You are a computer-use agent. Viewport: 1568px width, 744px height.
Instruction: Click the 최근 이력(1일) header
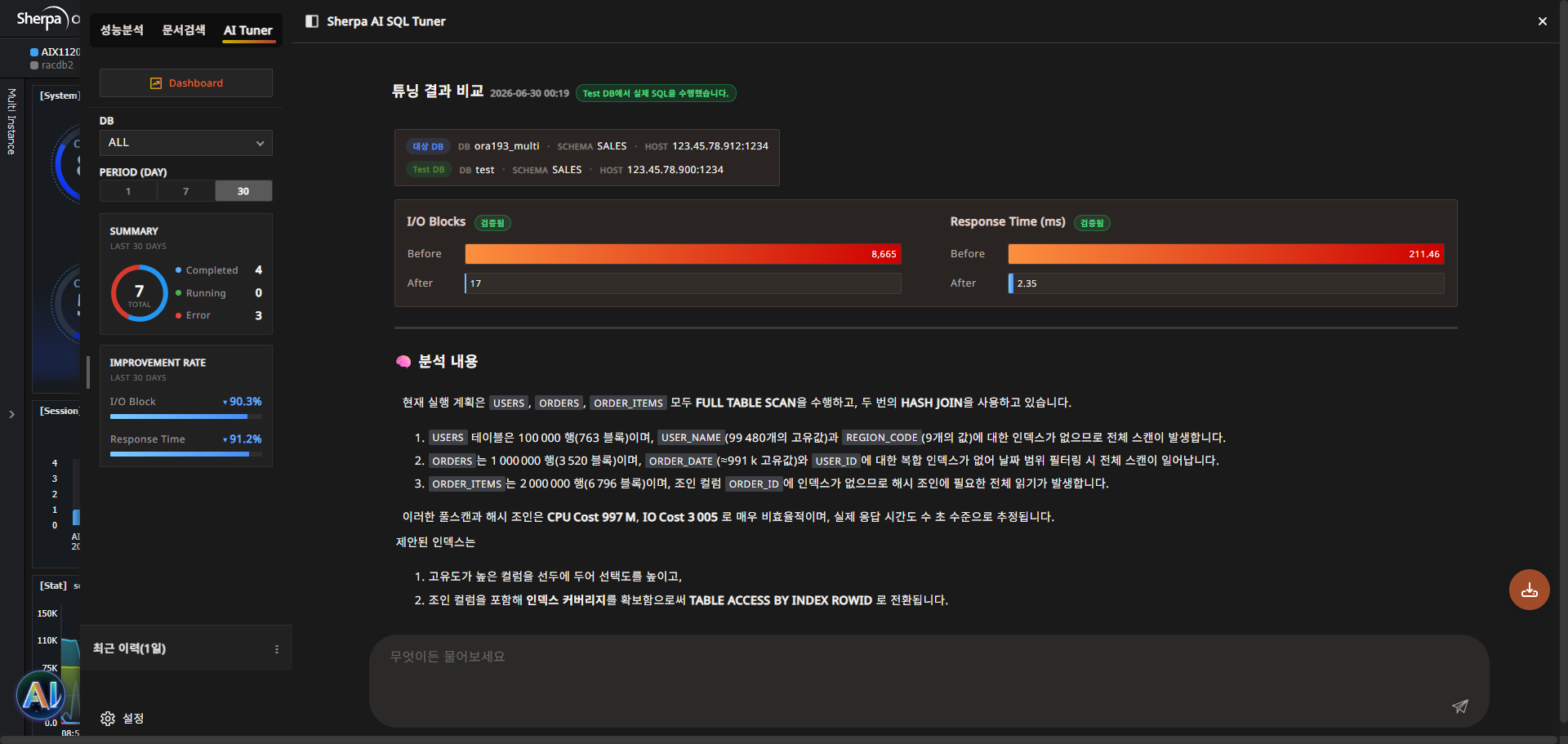(x=129, y=648)
